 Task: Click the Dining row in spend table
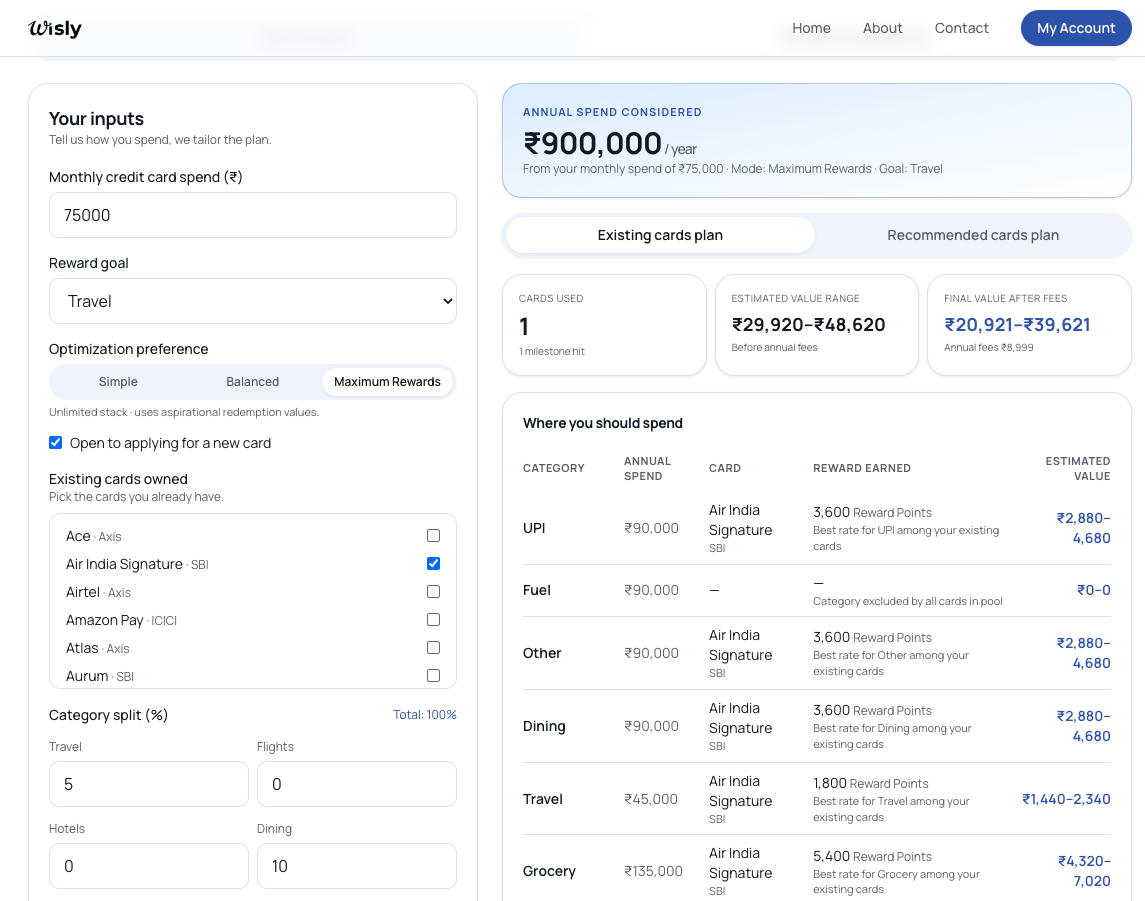(816, 726)
